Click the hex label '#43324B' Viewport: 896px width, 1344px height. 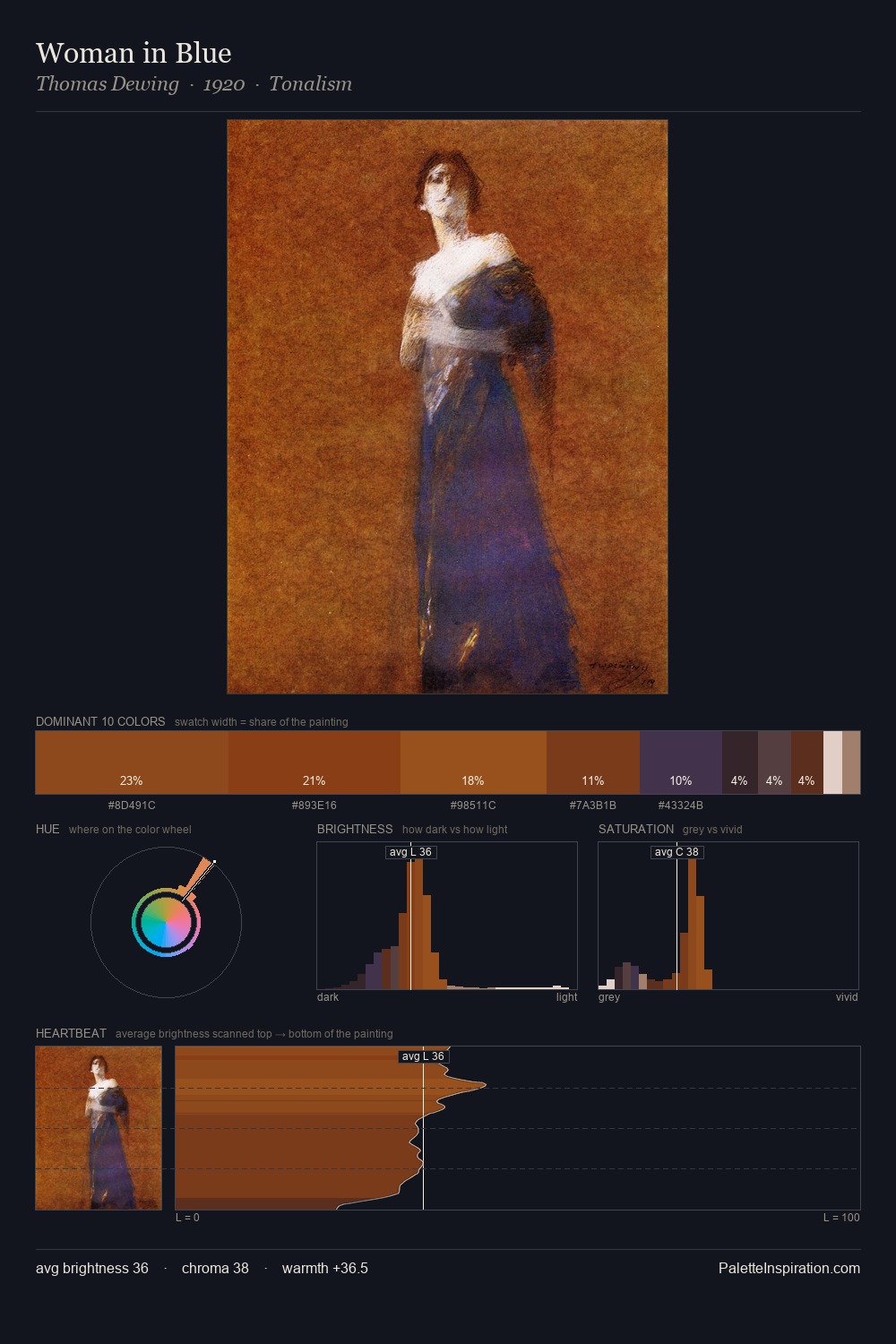[681, 806]
